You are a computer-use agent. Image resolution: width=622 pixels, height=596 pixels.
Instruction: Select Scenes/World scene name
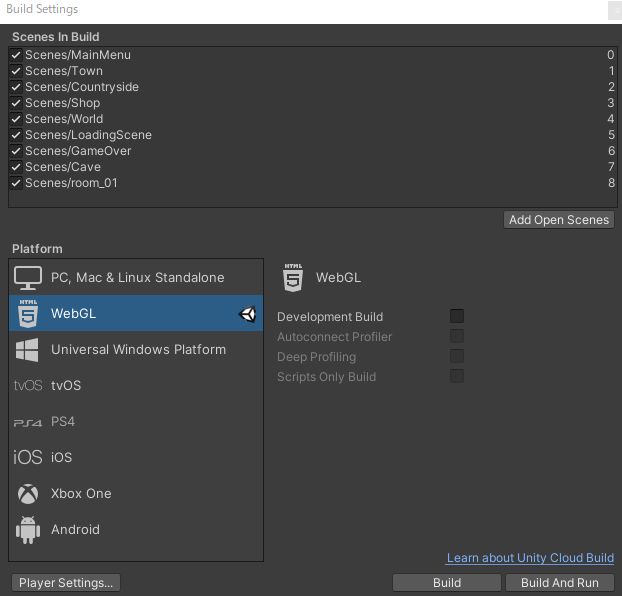pos(64,119)
